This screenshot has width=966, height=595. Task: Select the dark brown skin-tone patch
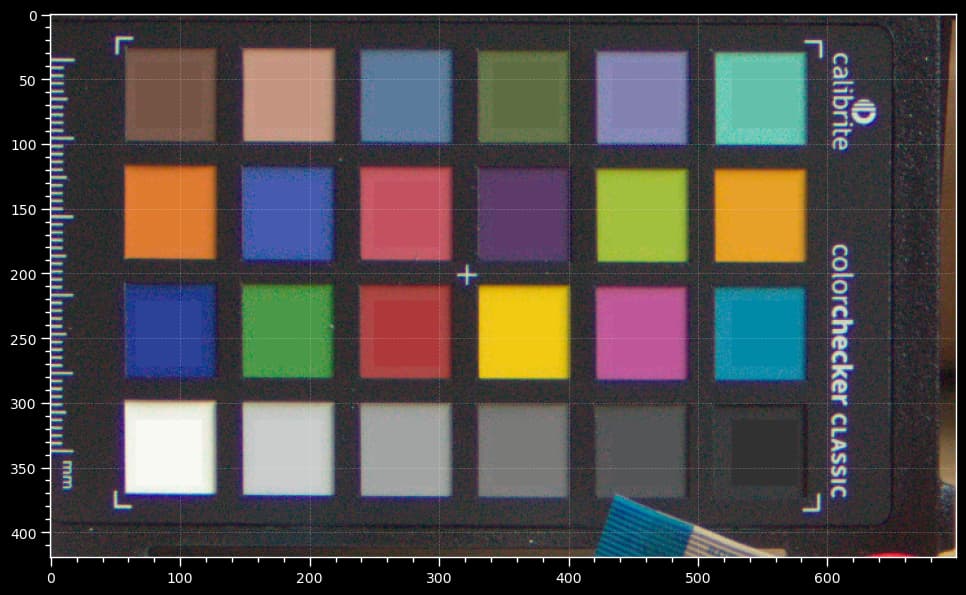[170, 94]
